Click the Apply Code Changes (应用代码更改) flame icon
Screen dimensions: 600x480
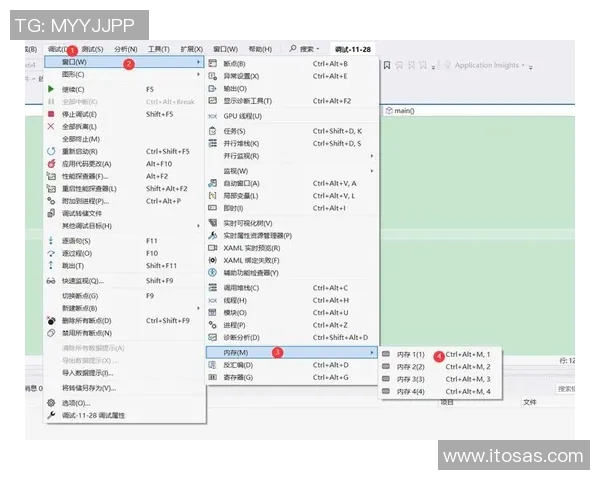coord(51,164)
